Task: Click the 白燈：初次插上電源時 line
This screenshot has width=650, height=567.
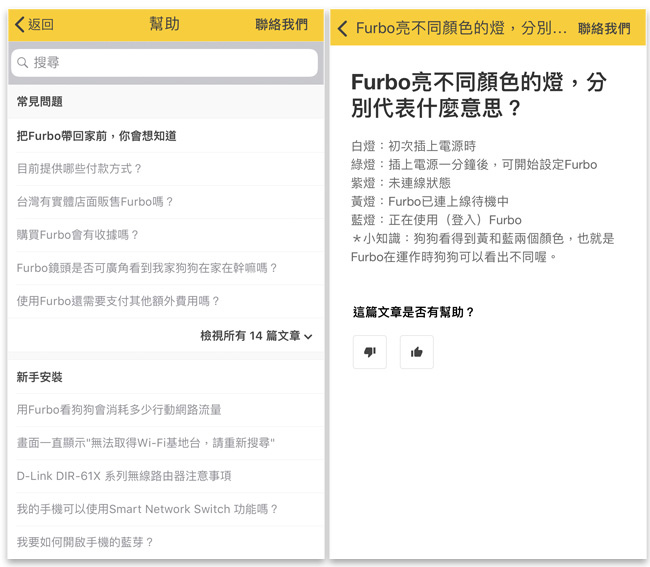Action: click(x=413, y=146)
